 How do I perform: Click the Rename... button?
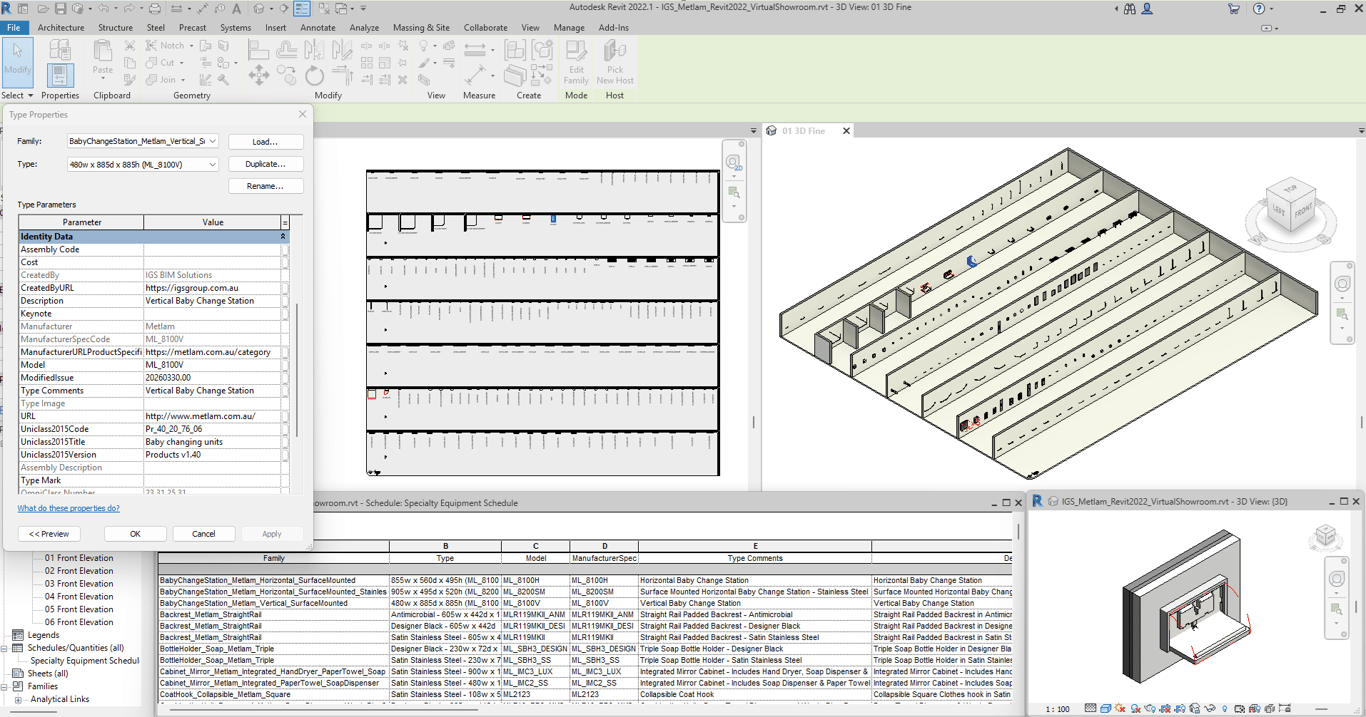pos(265,186)
